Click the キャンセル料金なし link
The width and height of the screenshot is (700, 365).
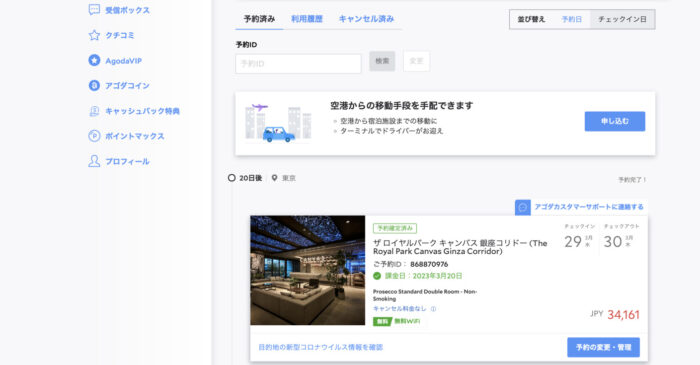pyautogui.click(x=400, y=309)
